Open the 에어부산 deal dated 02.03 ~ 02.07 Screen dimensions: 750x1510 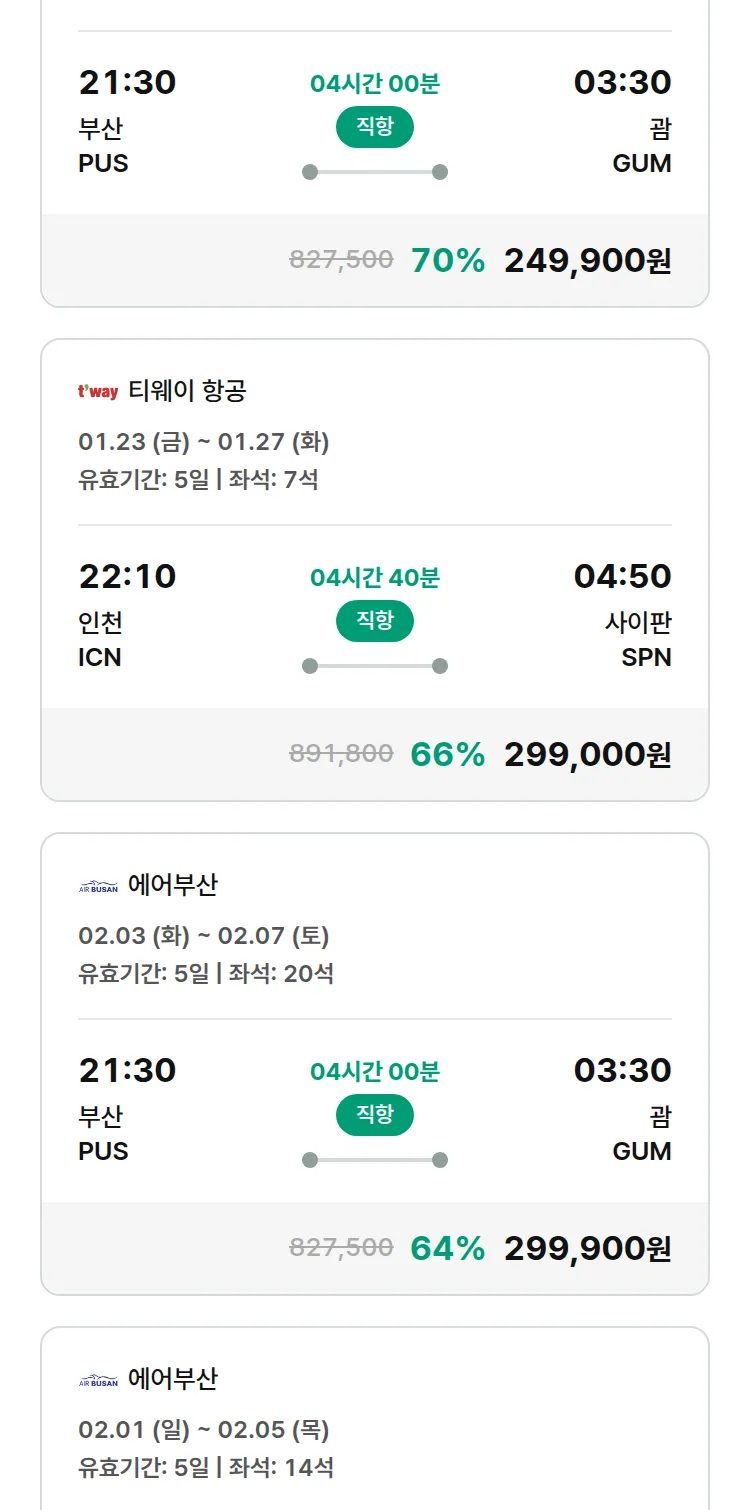[x=173, y=885]
